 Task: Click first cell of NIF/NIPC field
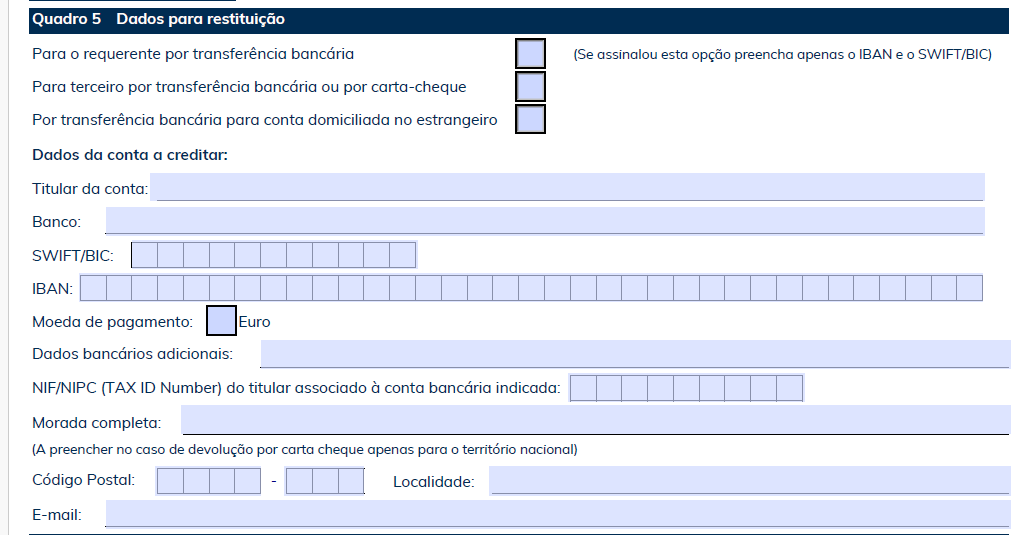click(x=583, y=388)
